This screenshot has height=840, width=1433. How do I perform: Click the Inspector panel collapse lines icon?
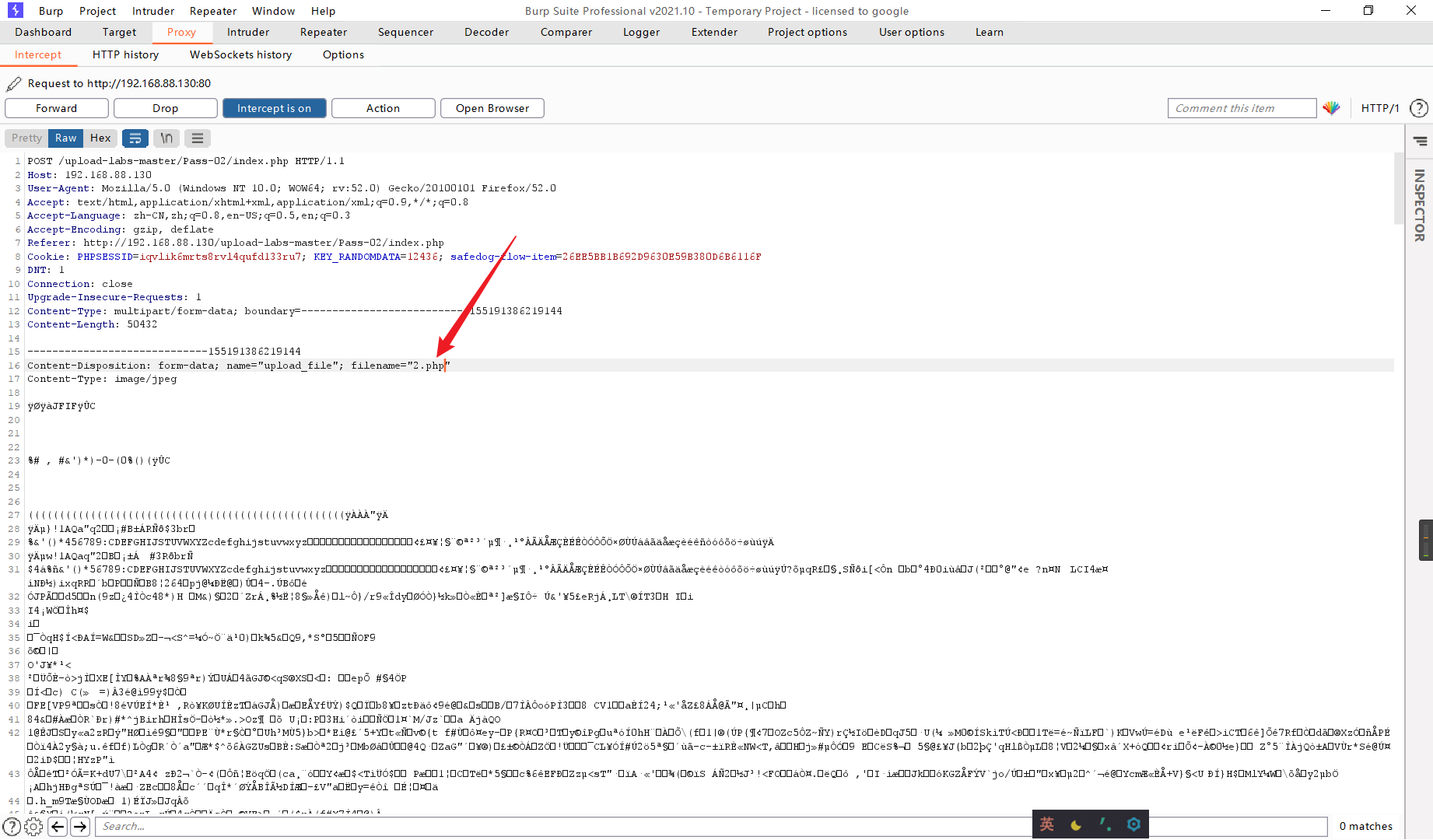(1421, 141)
